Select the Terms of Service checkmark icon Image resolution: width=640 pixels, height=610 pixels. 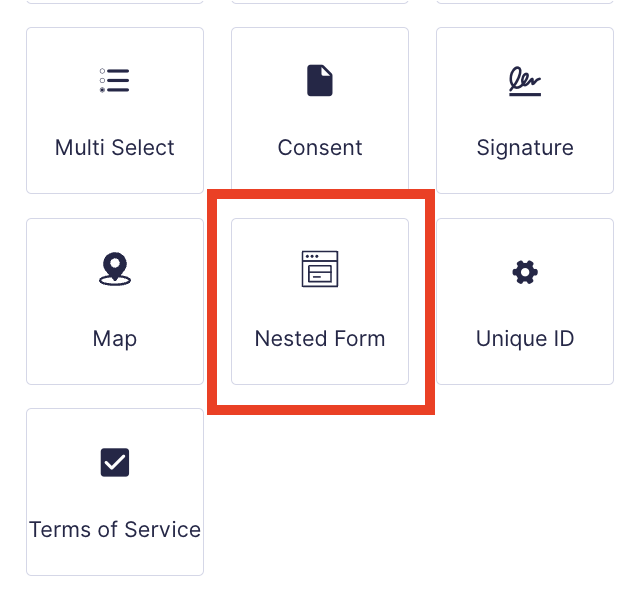115,462
